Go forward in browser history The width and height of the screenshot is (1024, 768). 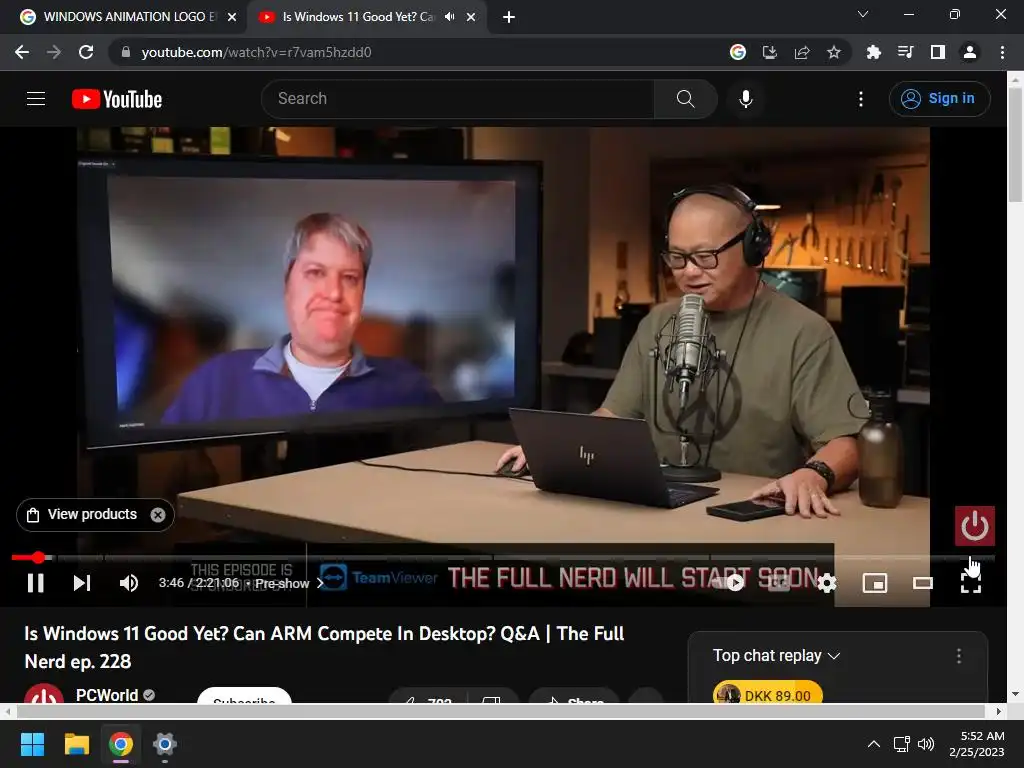point(54,52)
